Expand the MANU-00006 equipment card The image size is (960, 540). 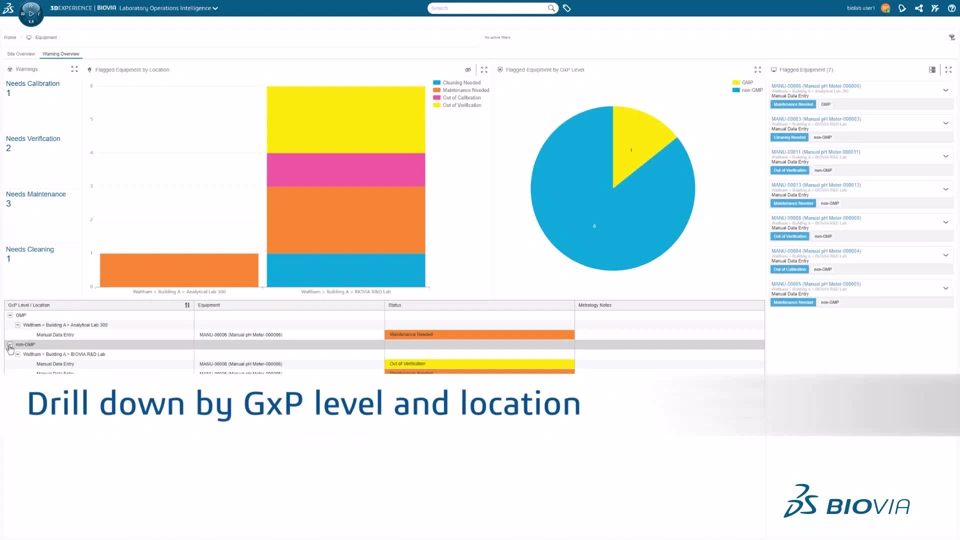[945, 91]
